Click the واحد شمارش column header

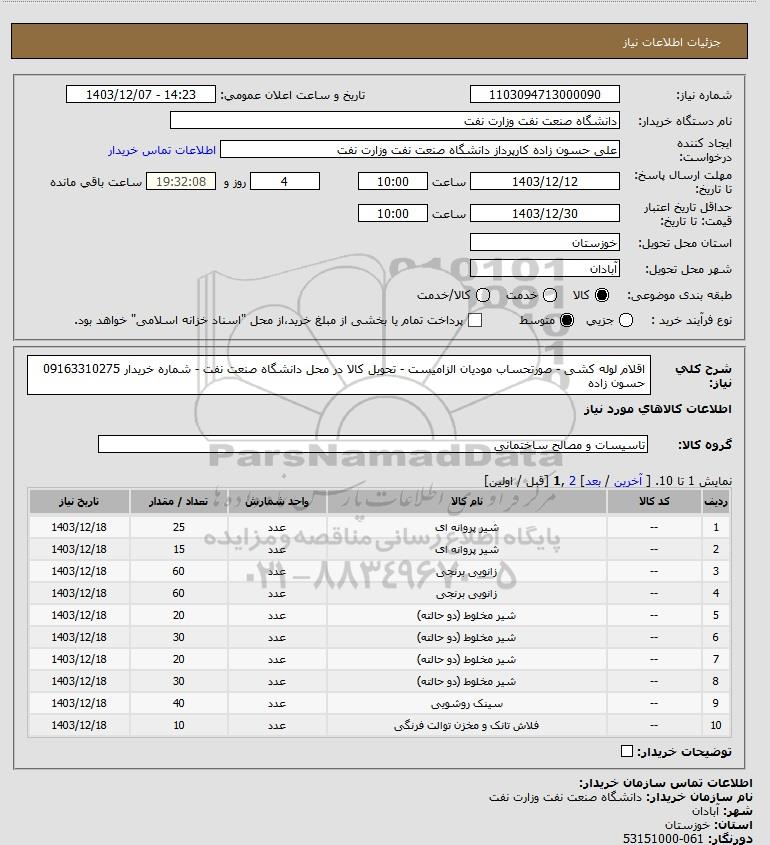click(x=277, y=501)
